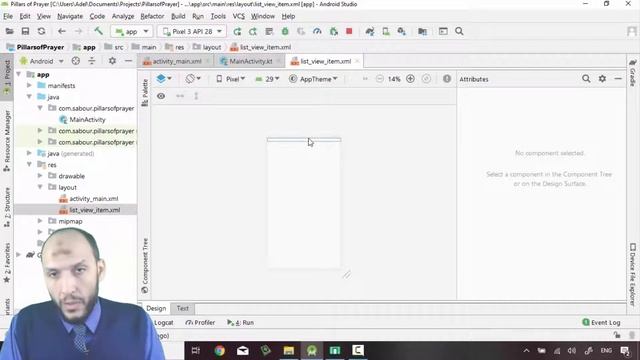Close list_view_item.xml tab

click(357, 61)
